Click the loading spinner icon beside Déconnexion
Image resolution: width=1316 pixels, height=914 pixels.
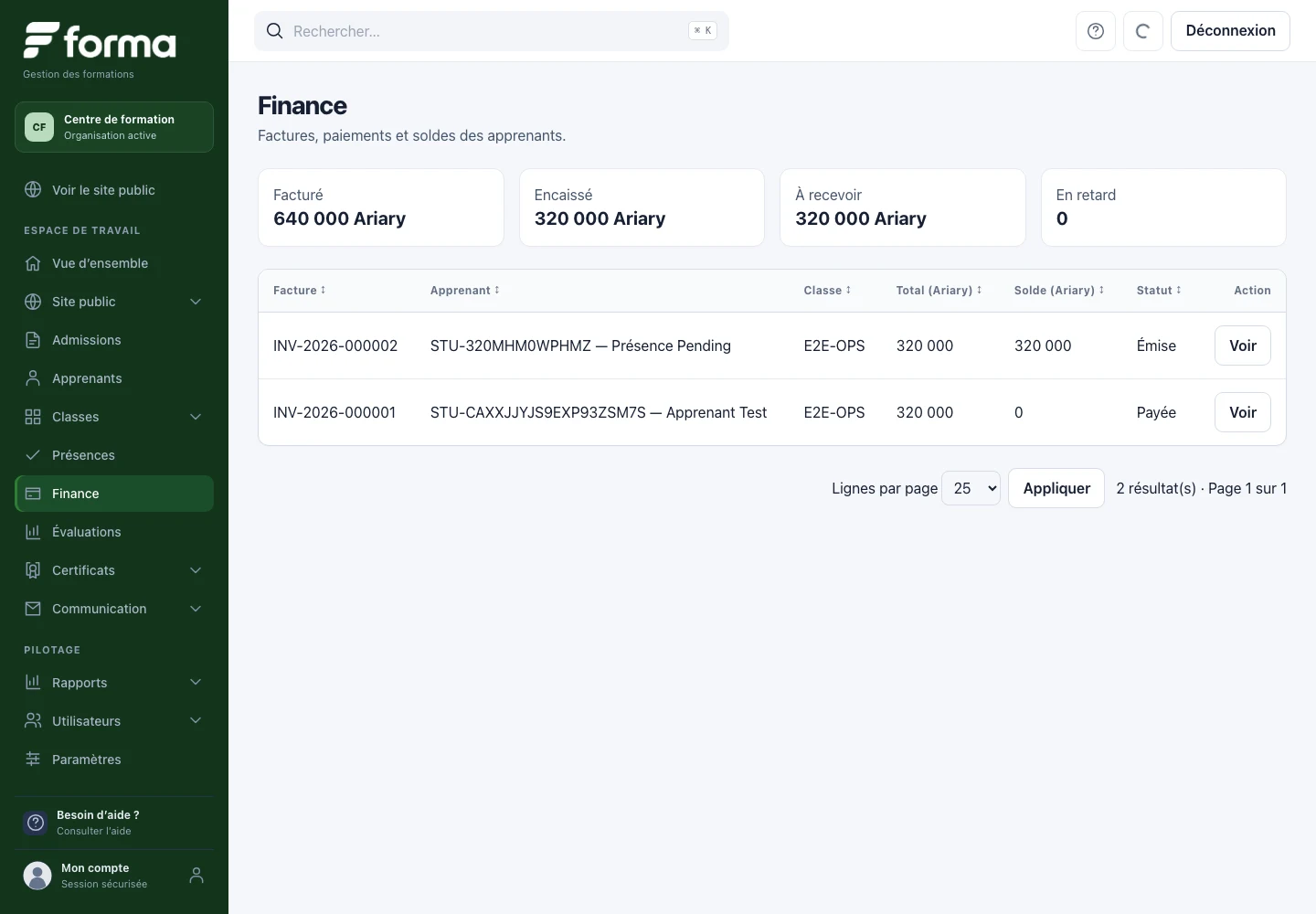click(x=1142, y=31)
